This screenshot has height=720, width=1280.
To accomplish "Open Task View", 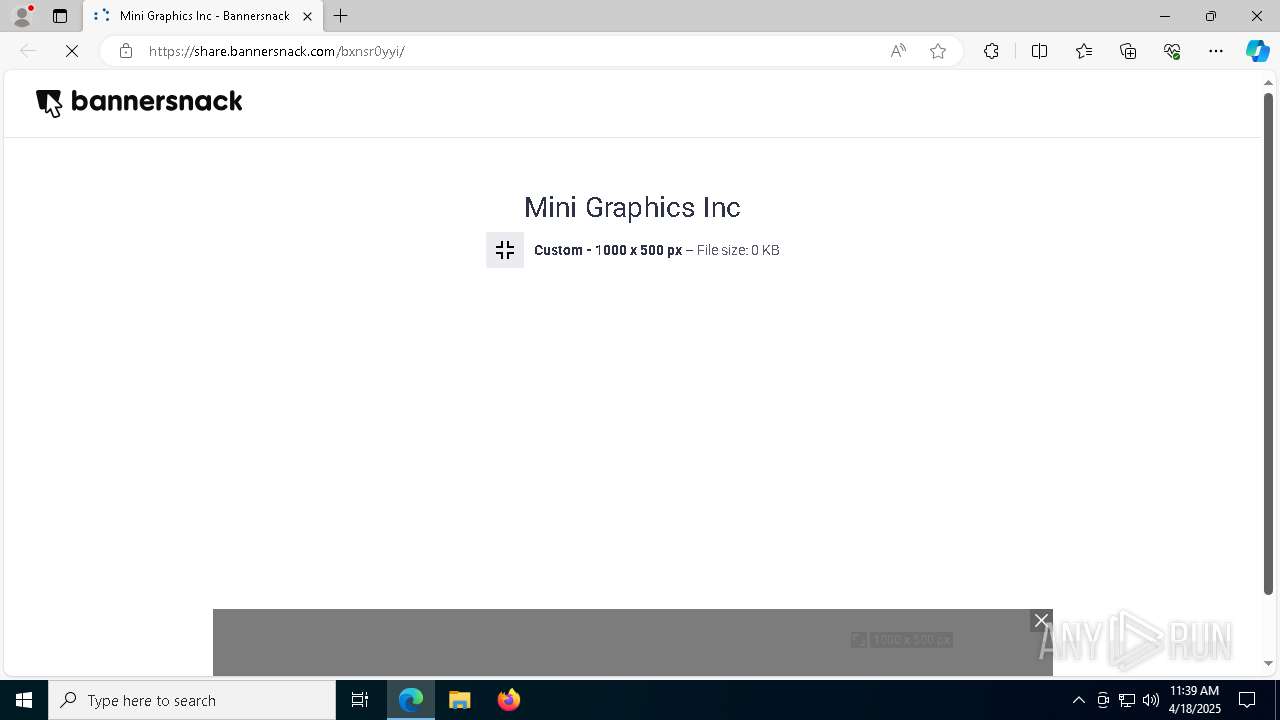I will pos(360,700).
